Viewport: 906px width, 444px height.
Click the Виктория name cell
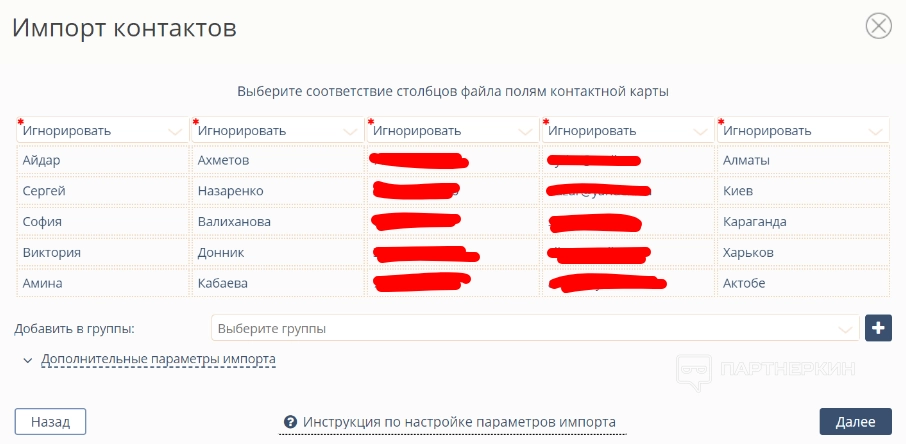coord(102,252)
